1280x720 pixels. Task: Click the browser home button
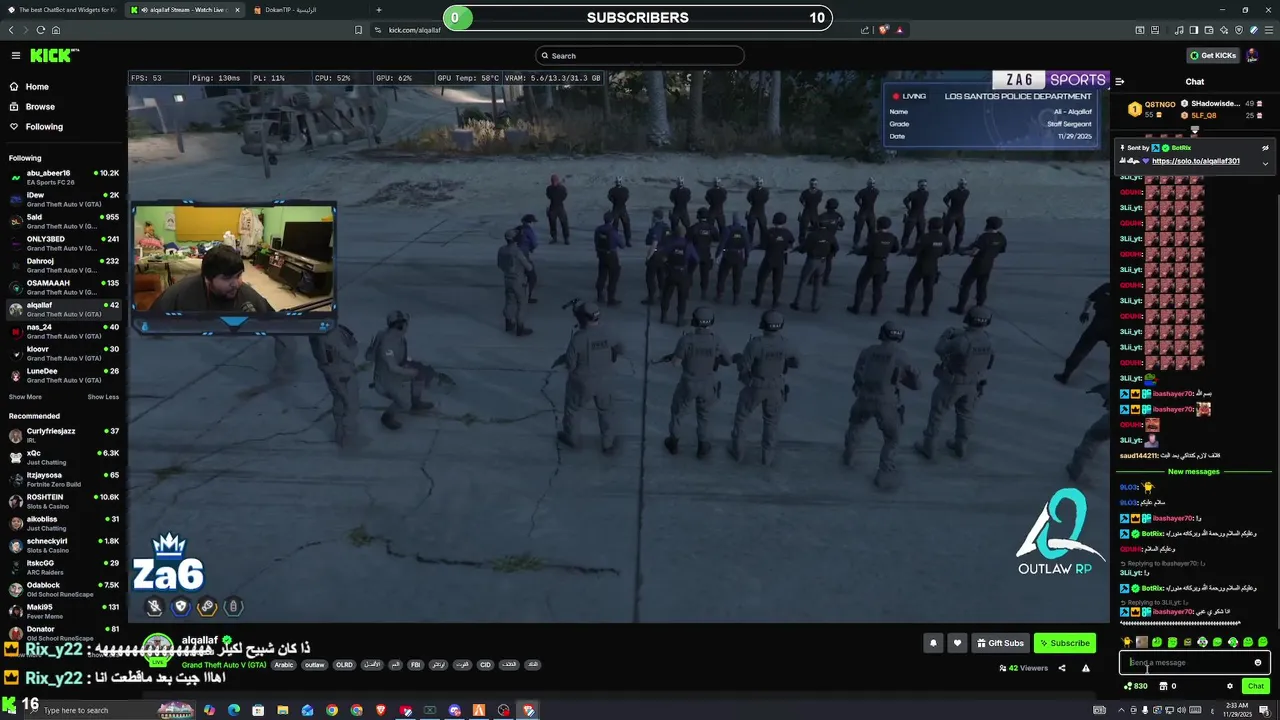coord(57,30)
